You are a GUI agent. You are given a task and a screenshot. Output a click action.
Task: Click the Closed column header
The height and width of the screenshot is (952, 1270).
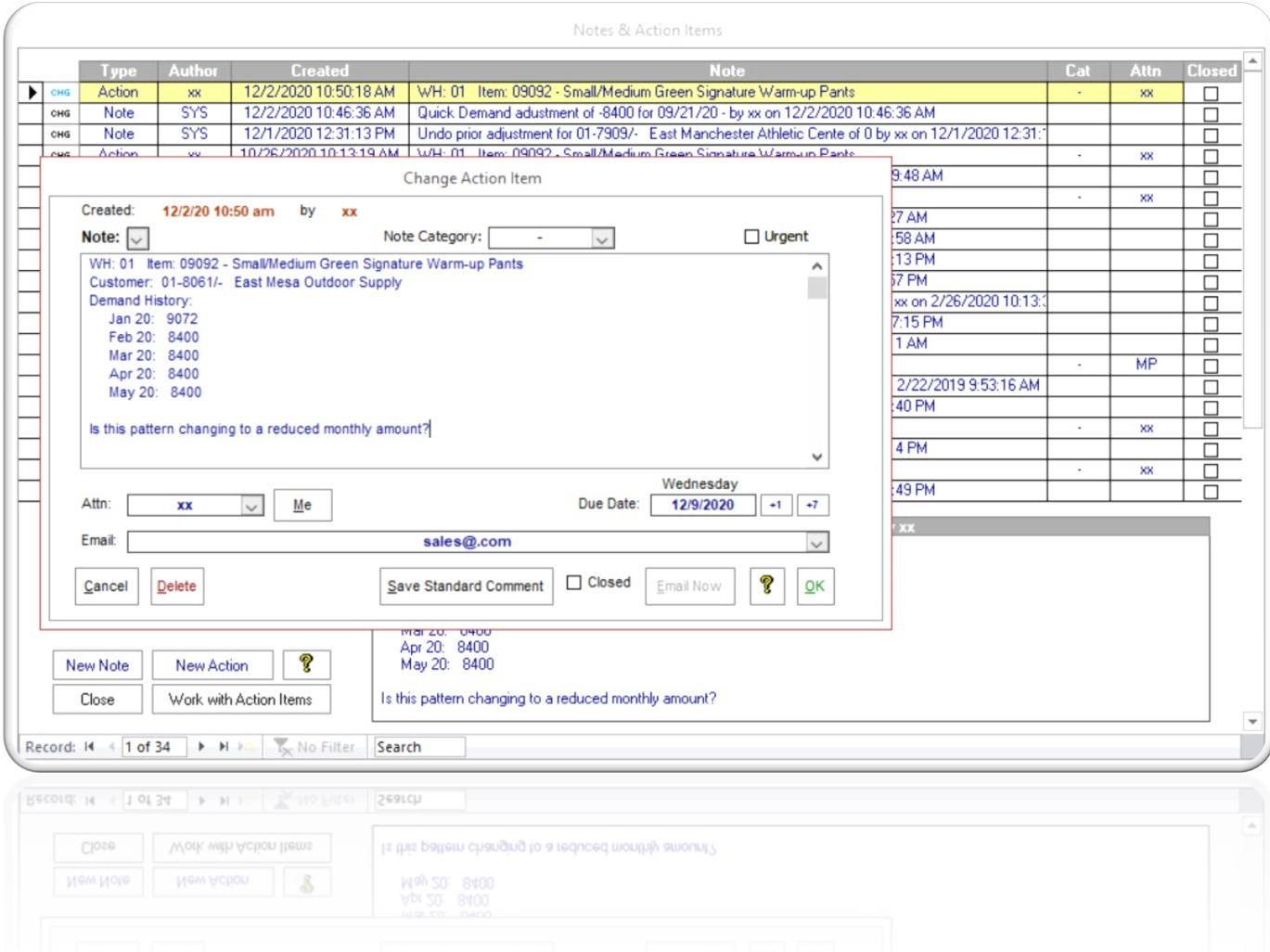1212,71
